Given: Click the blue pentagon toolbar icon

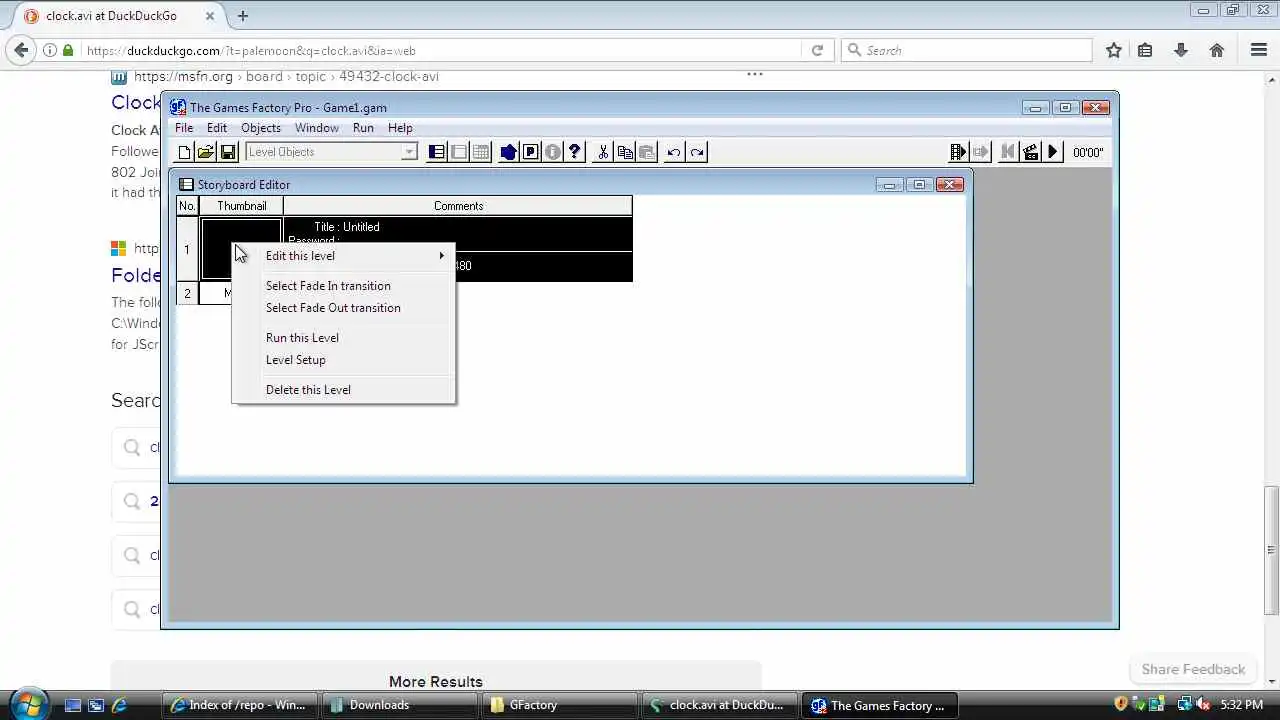Looking at the screenshot, I should point(509,152).
